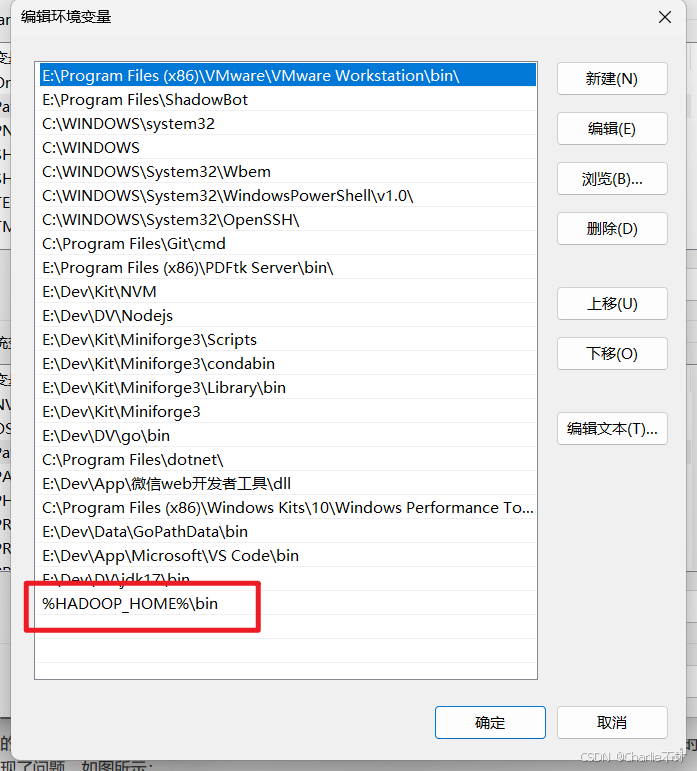Viewport: 697px width, 771px height.
Task: Select the System32\OpenSSH\ path entry
Action: pos(286,220)
